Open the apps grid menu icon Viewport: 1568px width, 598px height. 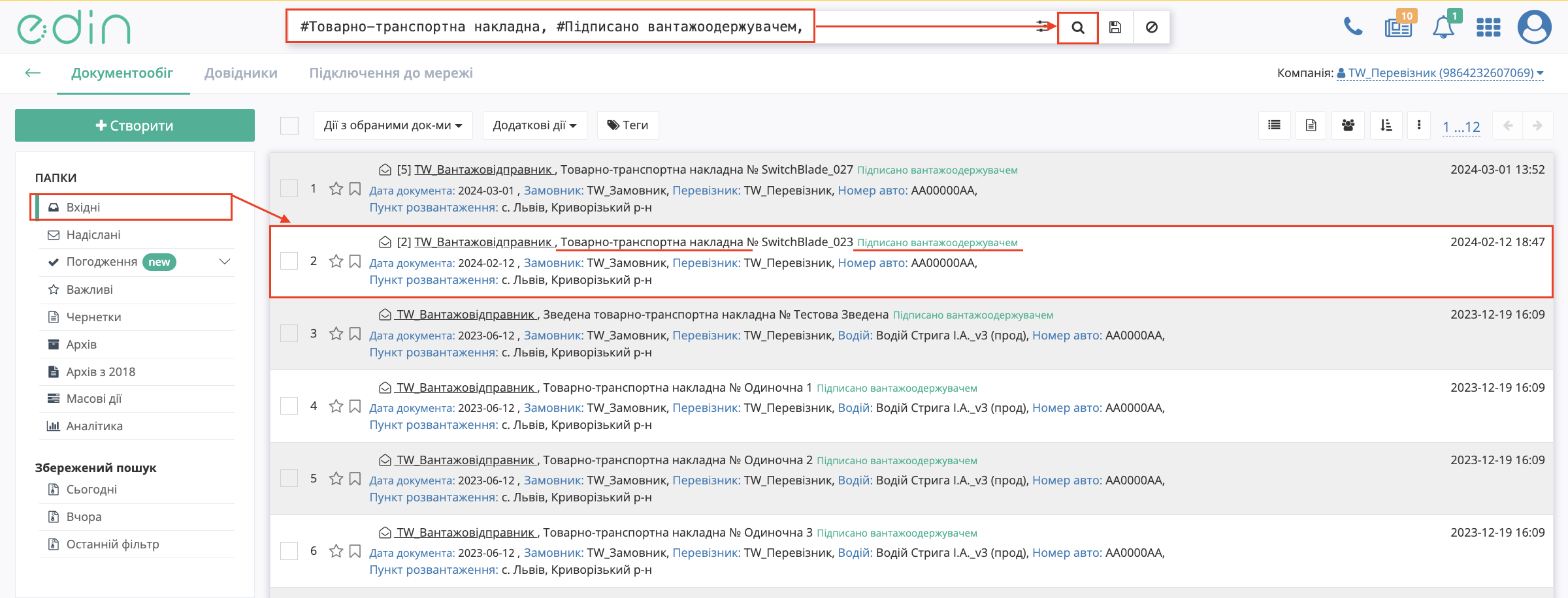coord(1488,27)
